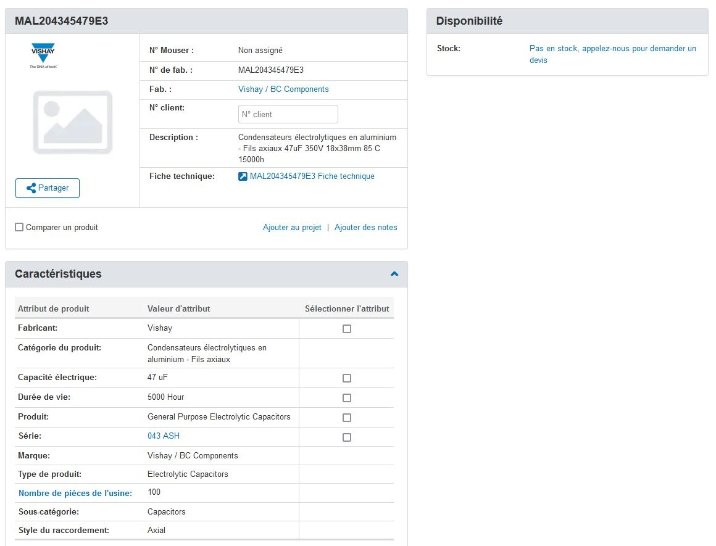Click the Fabricant value Vishay
The image size is (716, 546).
coord(160,328)
